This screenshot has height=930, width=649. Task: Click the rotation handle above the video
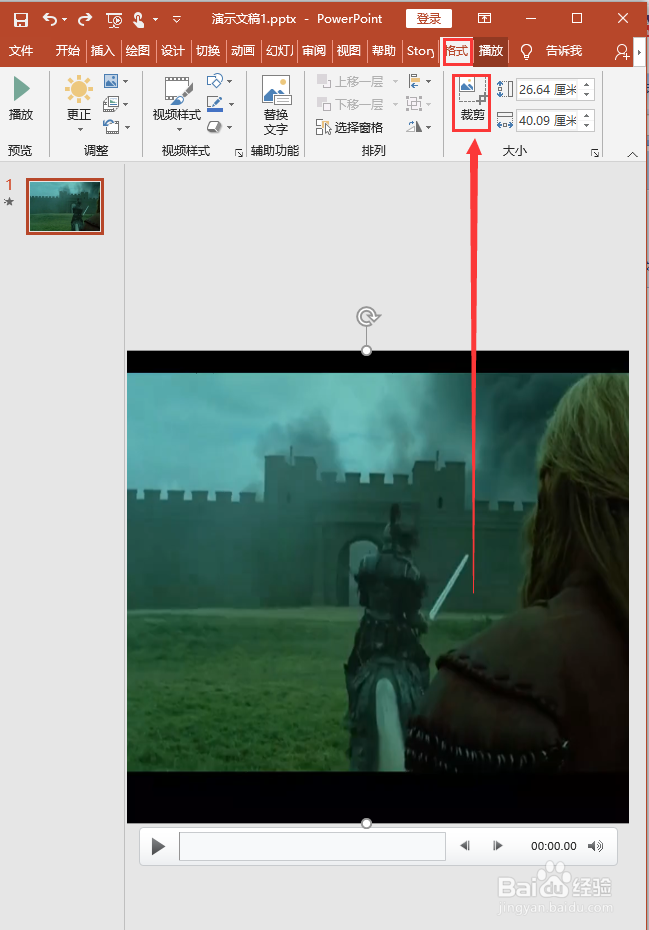pos(368,316)
